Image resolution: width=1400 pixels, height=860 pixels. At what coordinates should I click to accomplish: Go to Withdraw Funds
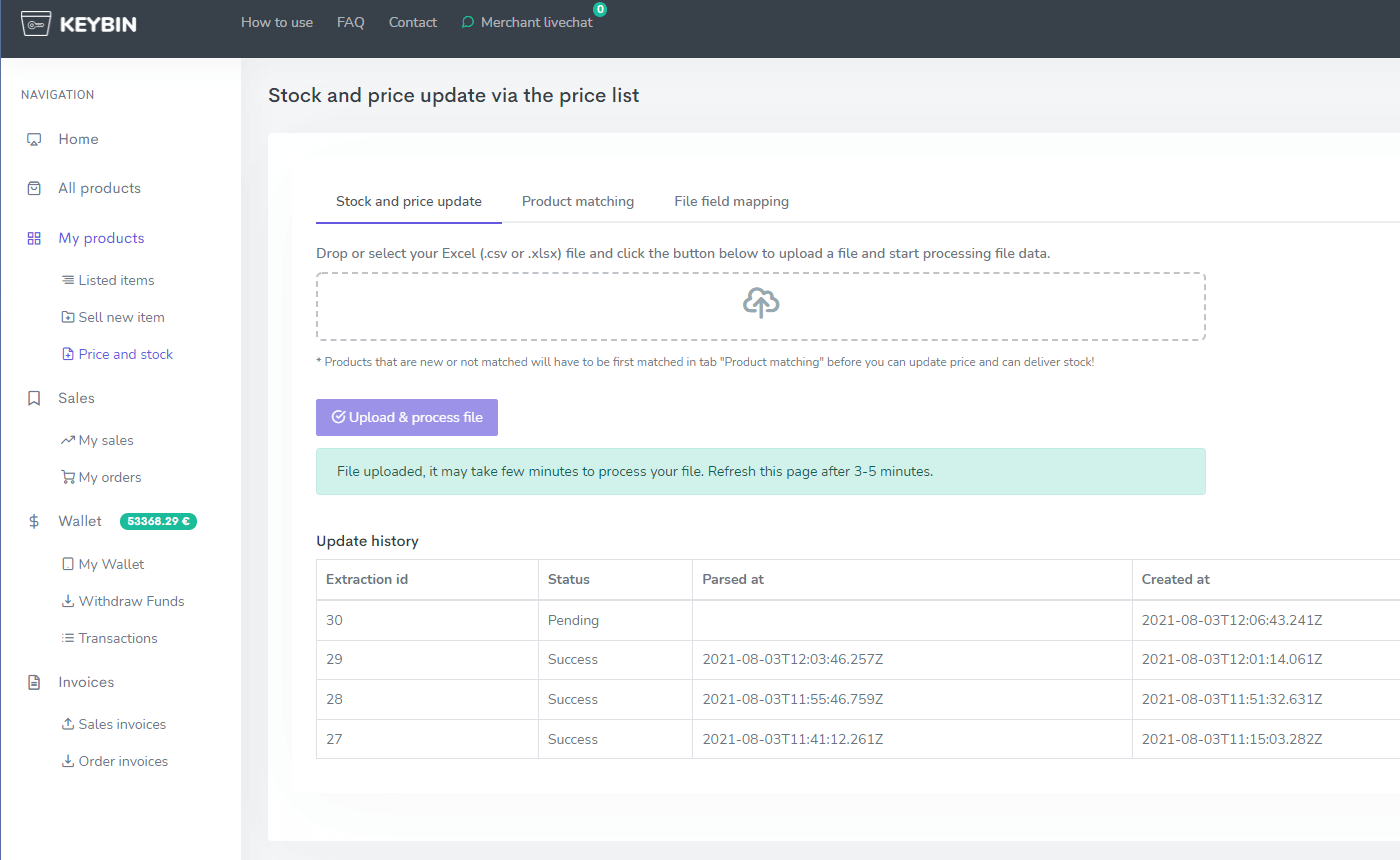(x=132, y=602)
